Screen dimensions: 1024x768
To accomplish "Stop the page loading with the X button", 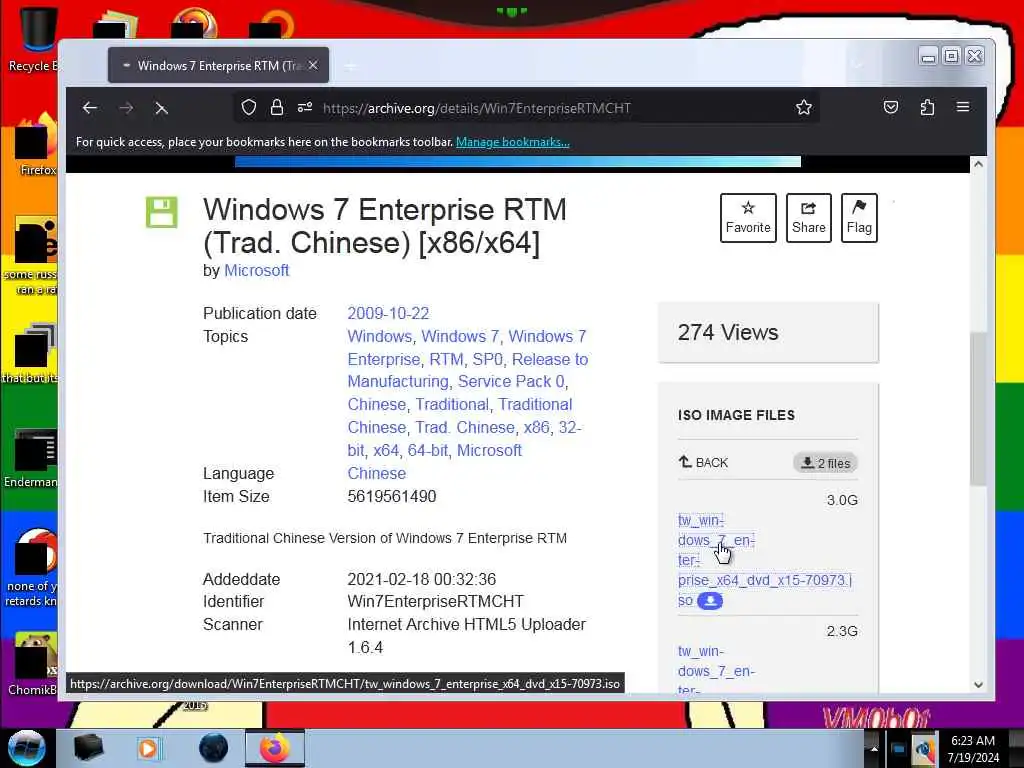I will coord(161,108).
